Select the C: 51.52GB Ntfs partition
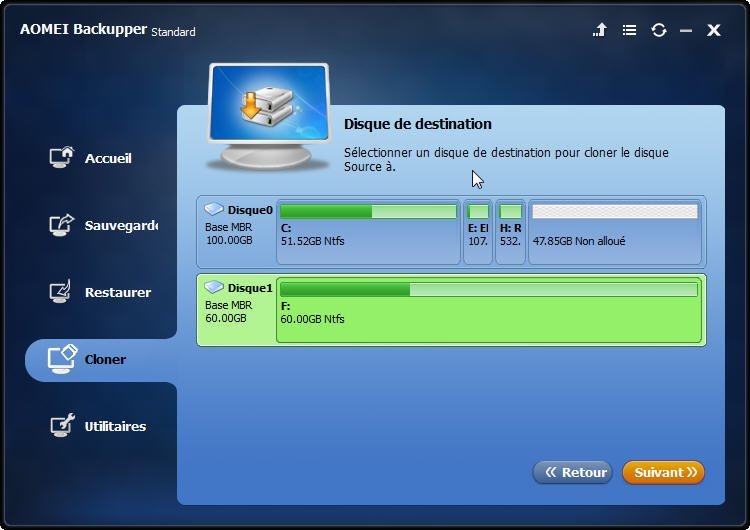The image size is (750, 530). point(368,232)
